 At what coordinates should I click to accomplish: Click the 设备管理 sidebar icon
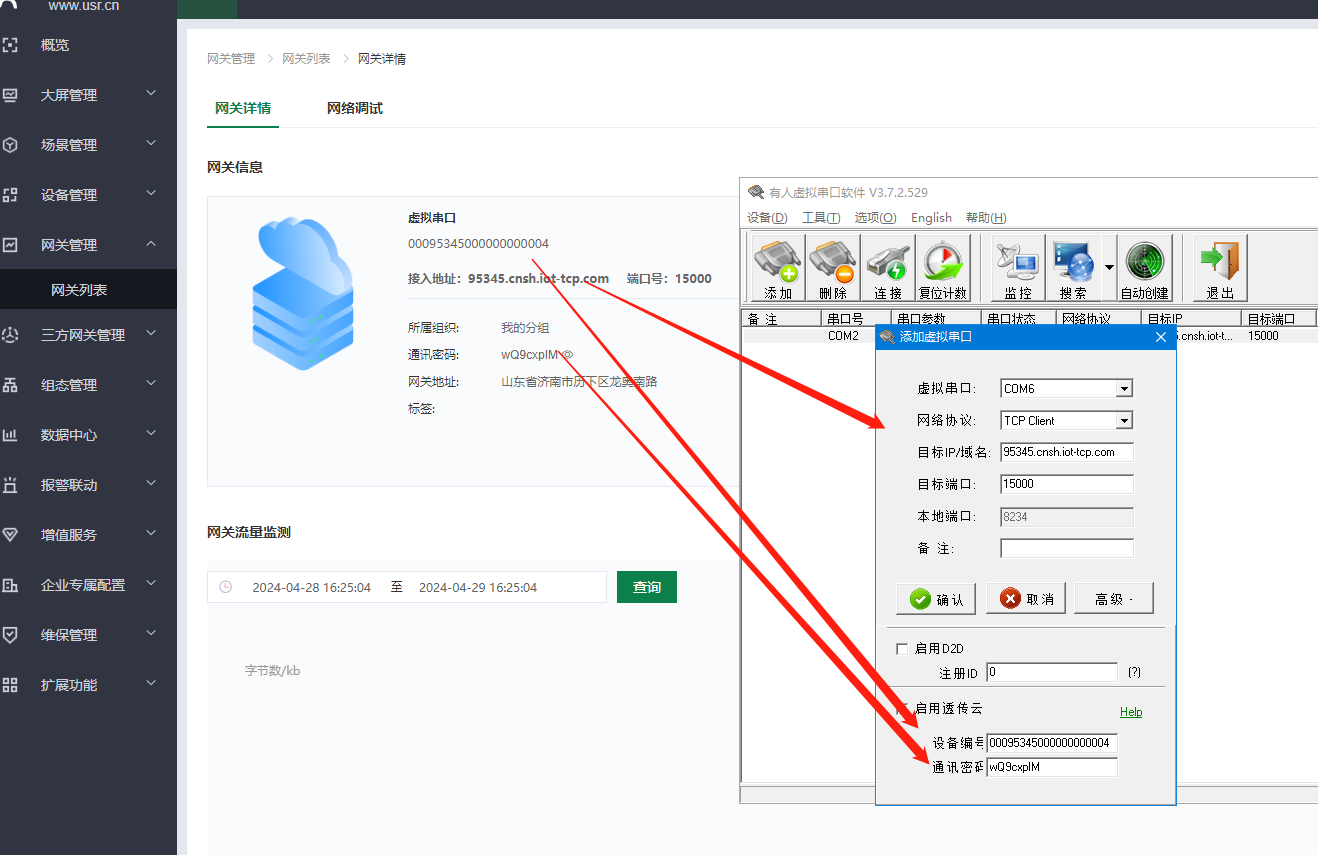coord(10,195)
